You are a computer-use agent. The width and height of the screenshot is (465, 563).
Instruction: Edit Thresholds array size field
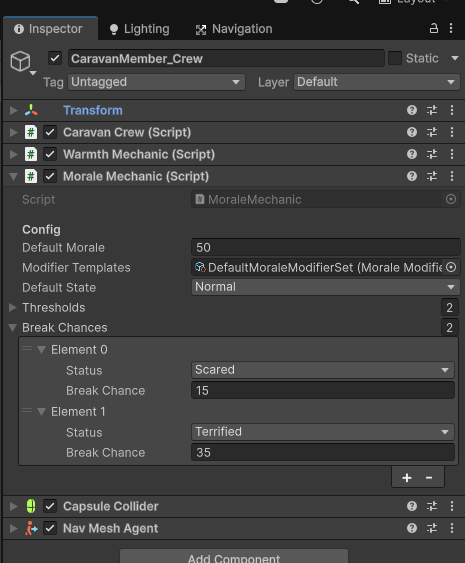450,308
